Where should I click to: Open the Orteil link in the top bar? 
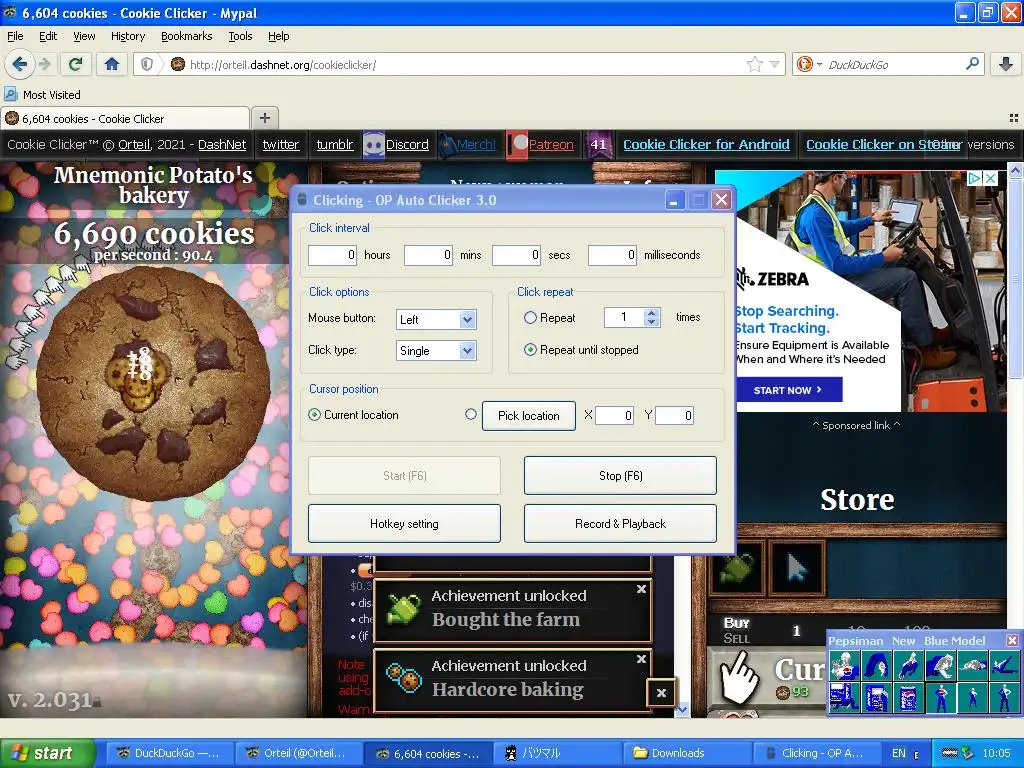click(x=134, y=144)
